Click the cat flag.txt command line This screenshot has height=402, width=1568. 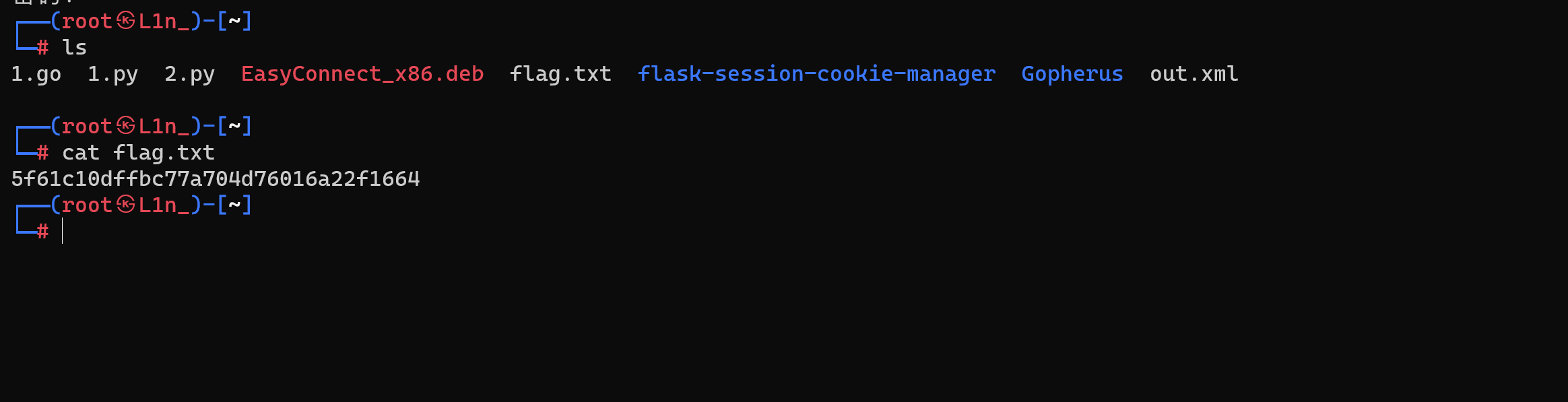[x=139, y=153]
